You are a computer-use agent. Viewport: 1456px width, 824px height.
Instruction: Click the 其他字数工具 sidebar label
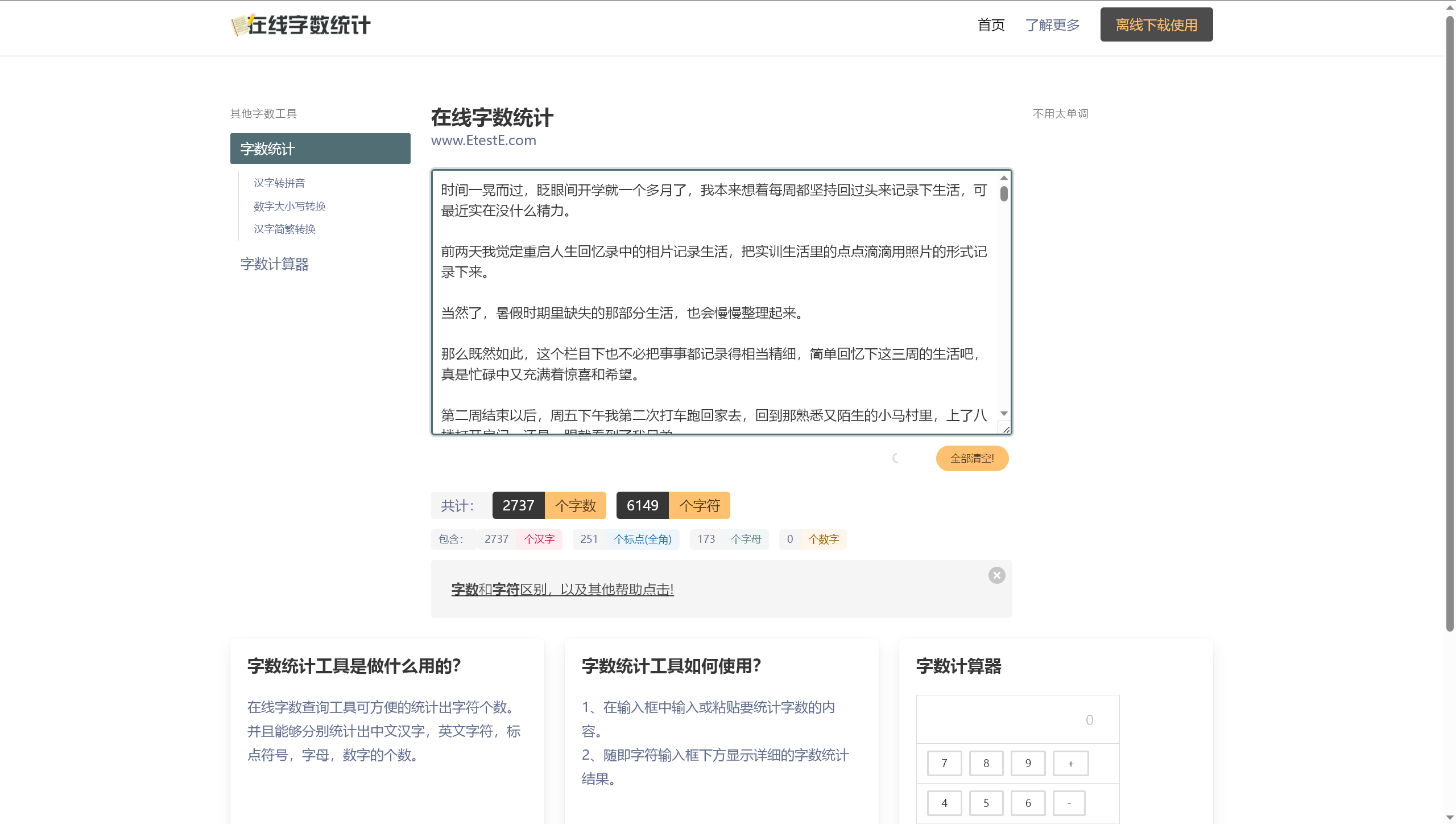point(263,114)
